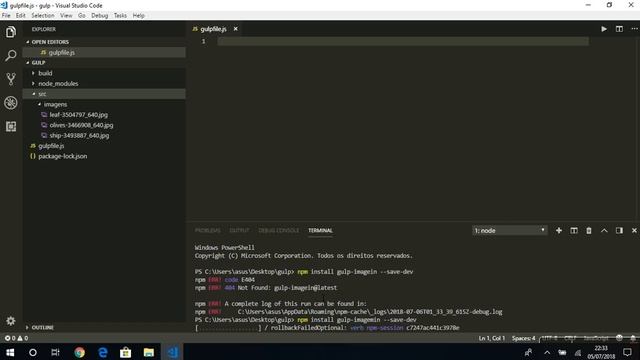Maximize the panel with up chevron

coord(604,231)
